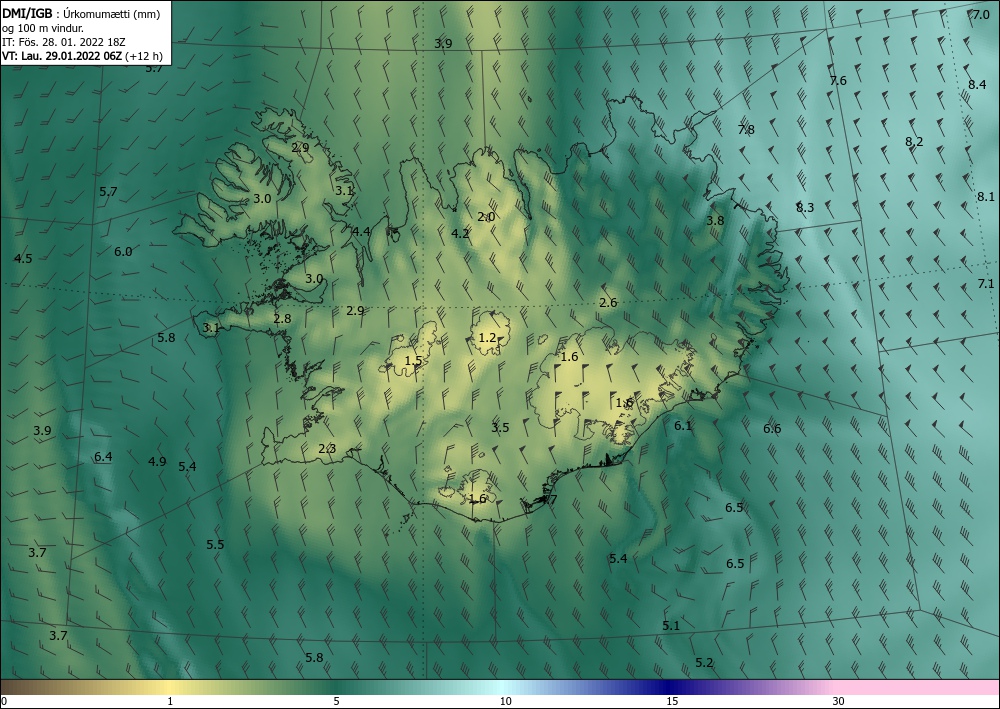Click the 2.3 value in southwest Iceland

click(x=327, y=449)
